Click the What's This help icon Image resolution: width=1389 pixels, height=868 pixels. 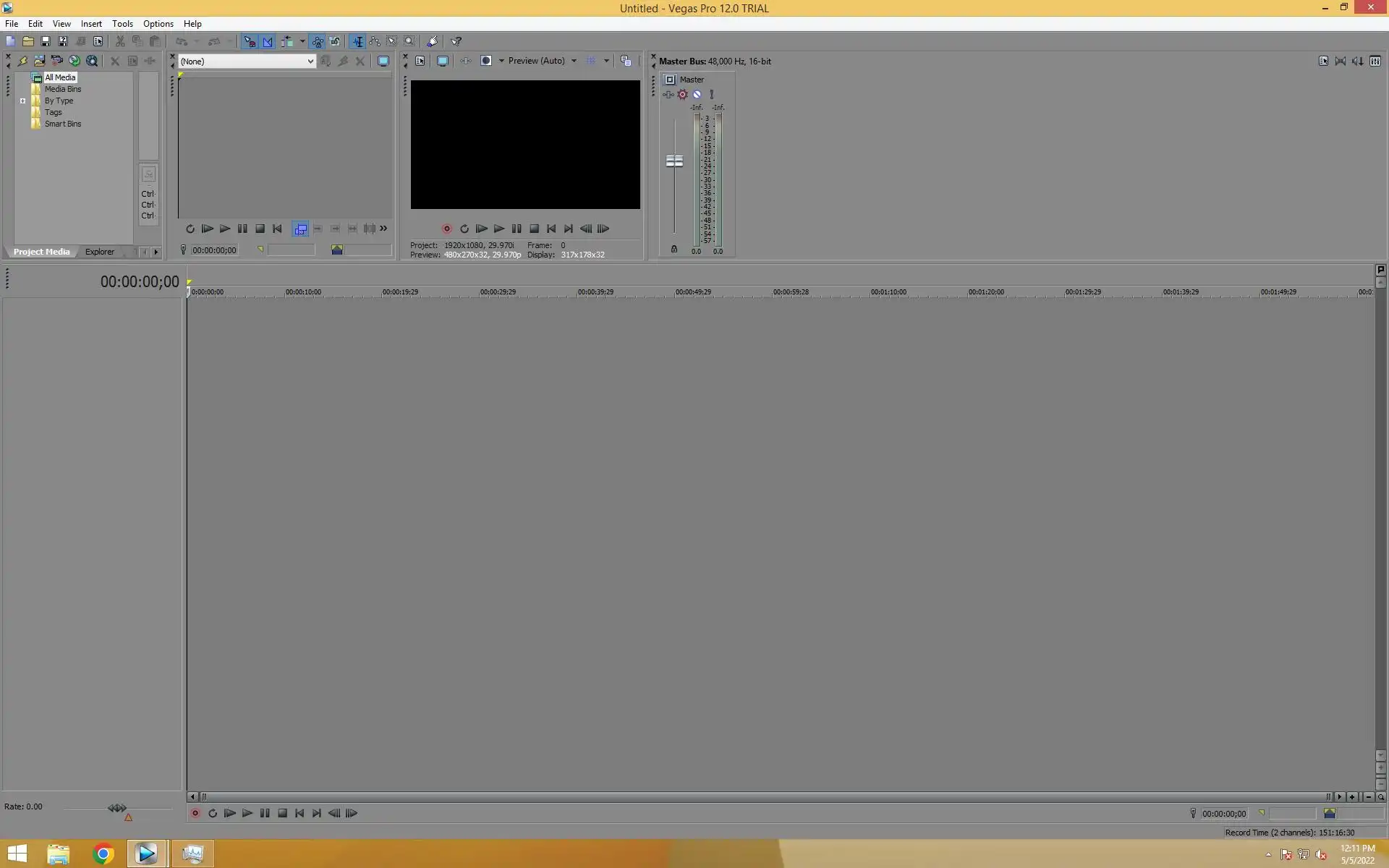(x=456, y=41)
